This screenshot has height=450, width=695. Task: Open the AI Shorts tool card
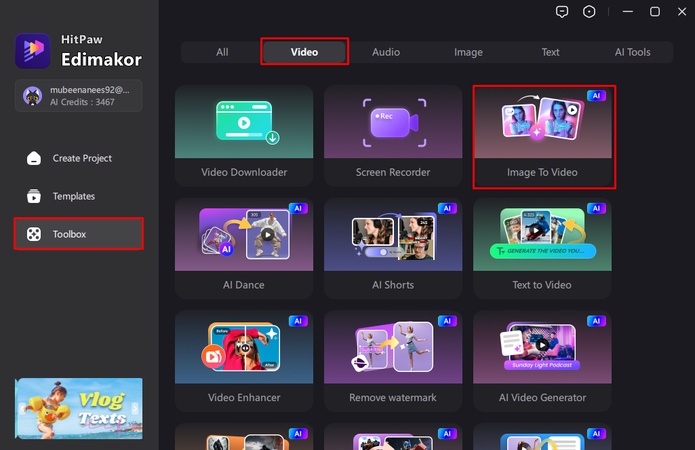[393, 248]
